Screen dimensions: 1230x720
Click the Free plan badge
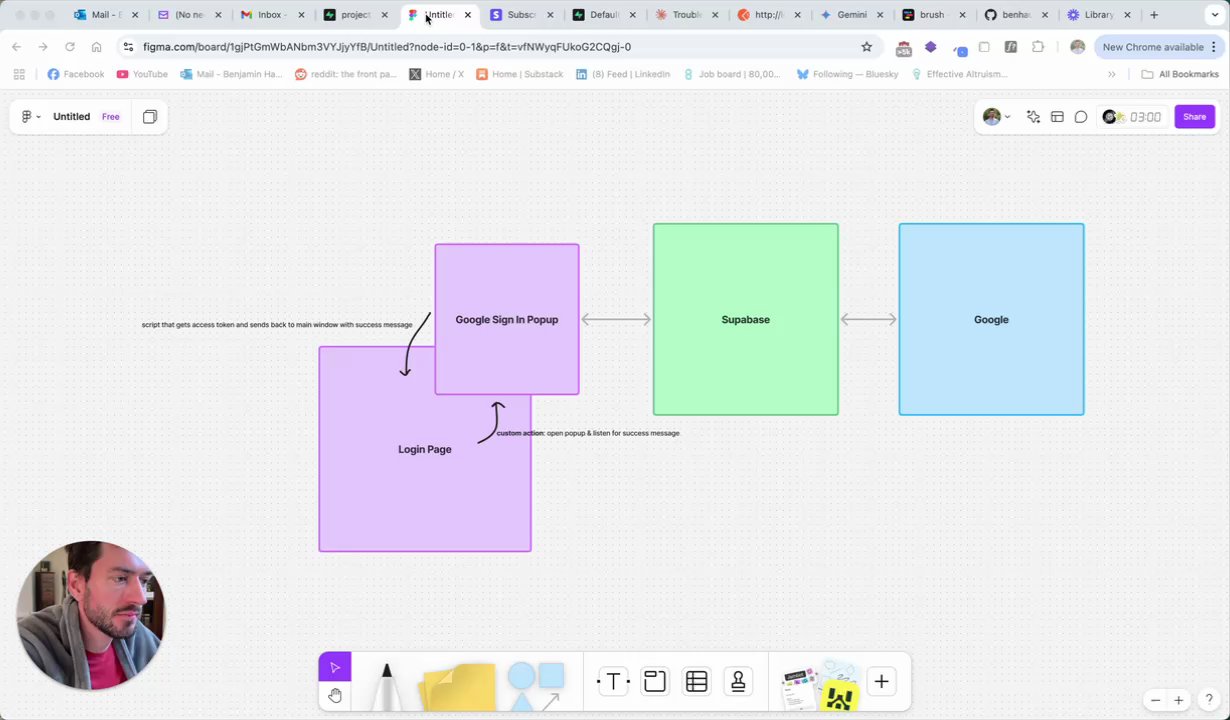[x=110, y=117]
